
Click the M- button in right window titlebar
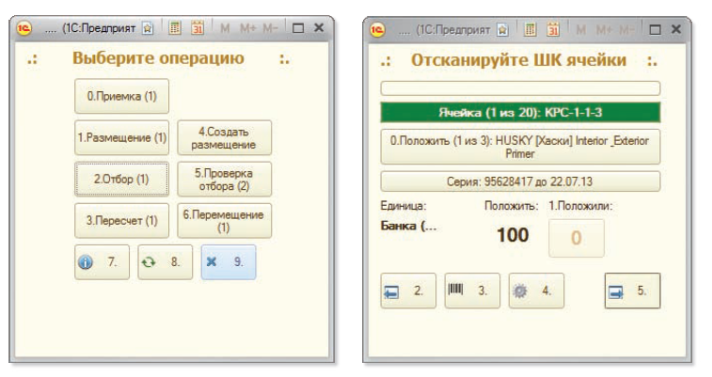pyautogui.click(x=626, y=30)
